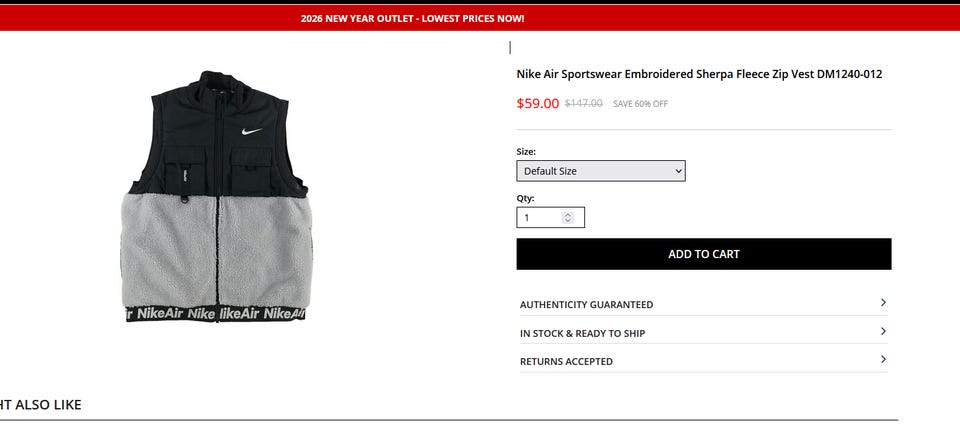The image size is (960, 430).
Task: Expand the IN STOCK & READY TO SHIP section
Action: click(703, 333)
